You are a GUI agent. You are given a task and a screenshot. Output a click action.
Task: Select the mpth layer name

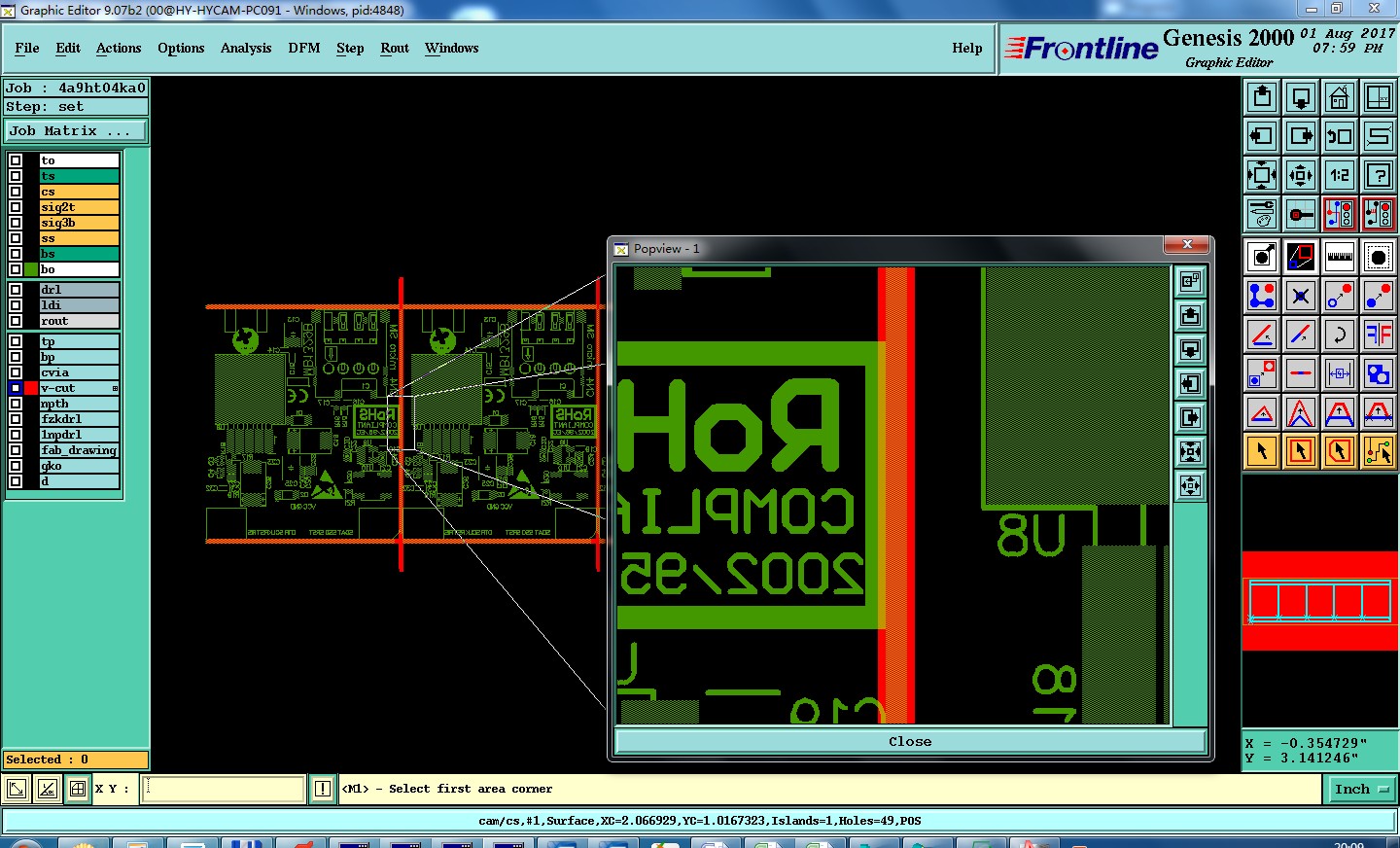[80, 404]
